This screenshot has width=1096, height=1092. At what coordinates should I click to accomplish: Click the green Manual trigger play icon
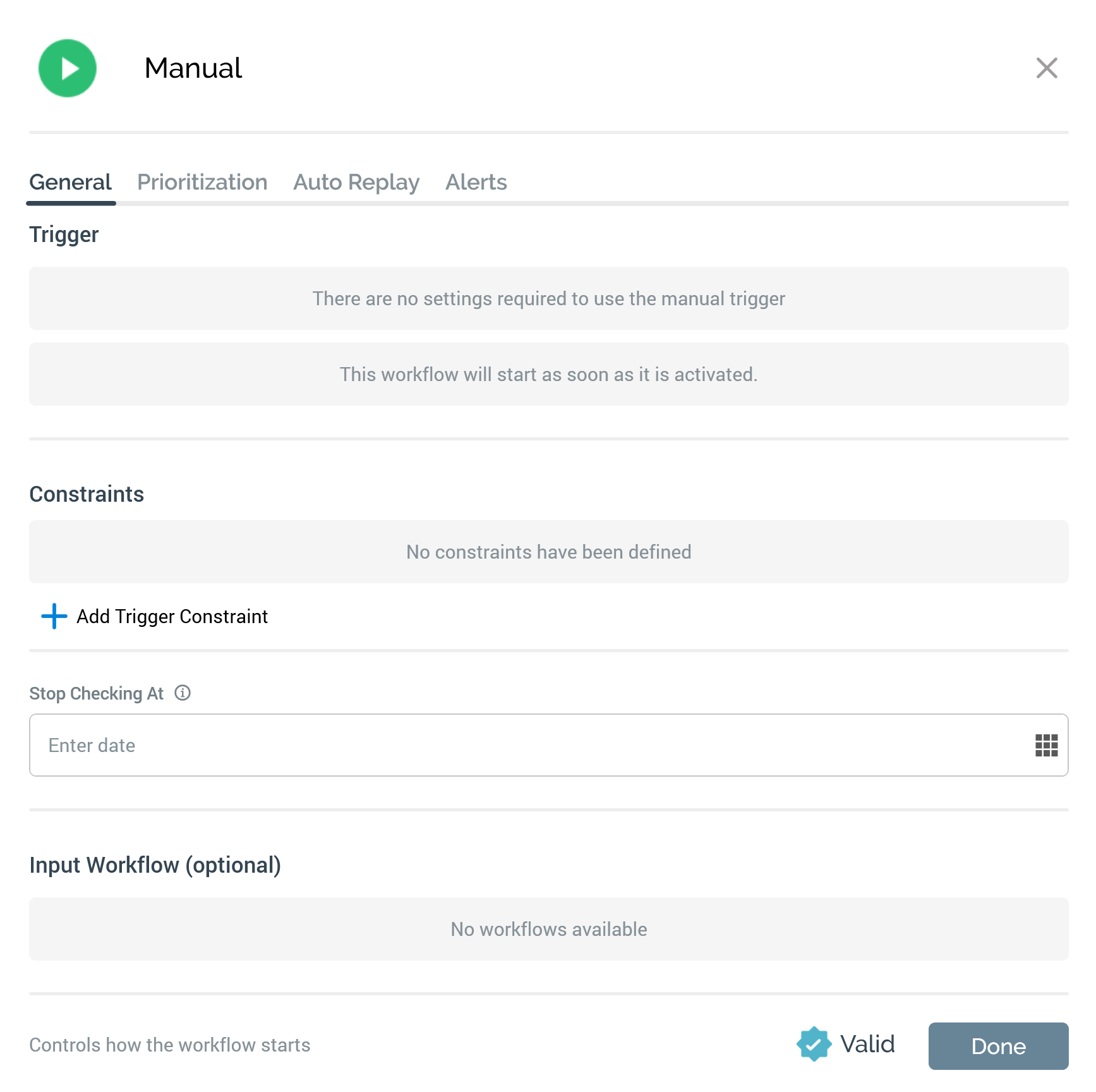click(x=68, y=68)
